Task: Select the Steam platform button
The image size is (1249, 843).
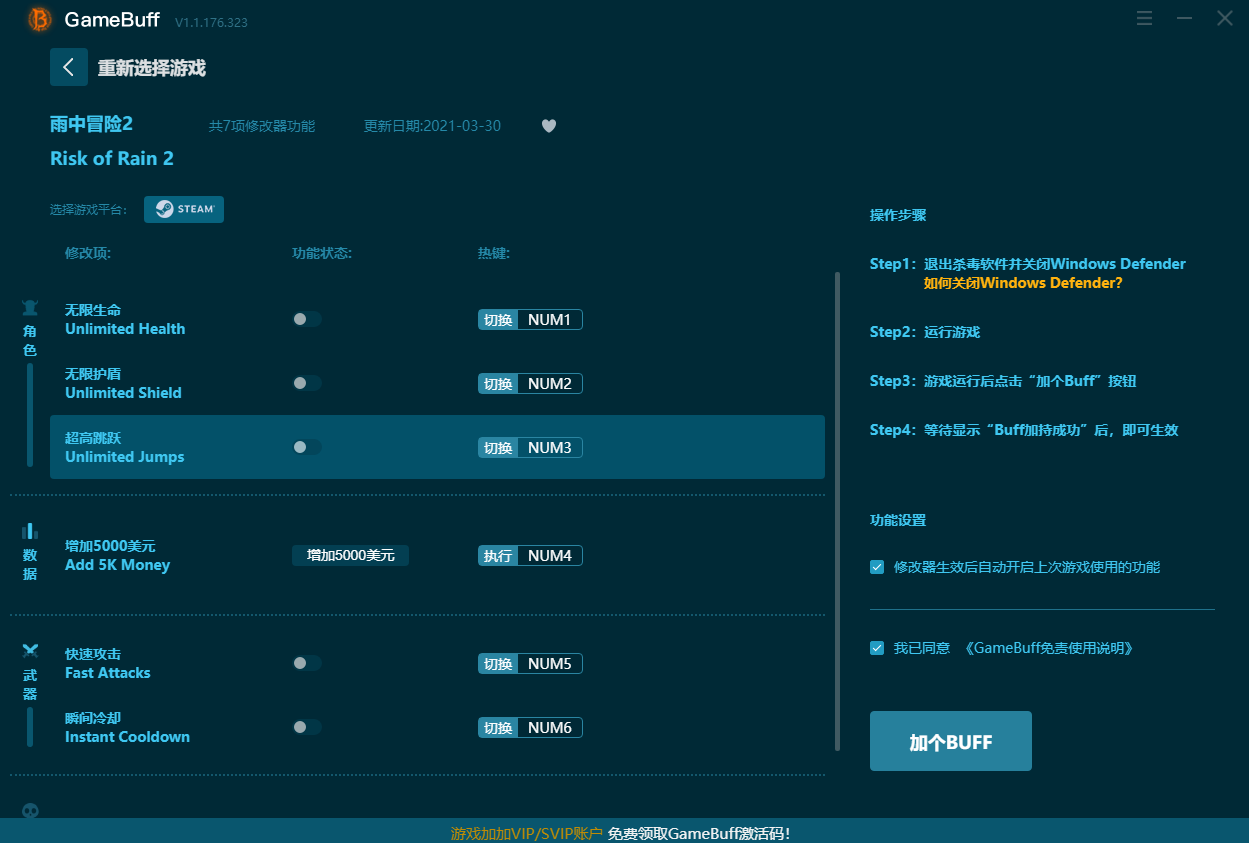Action: click(184, 209)
